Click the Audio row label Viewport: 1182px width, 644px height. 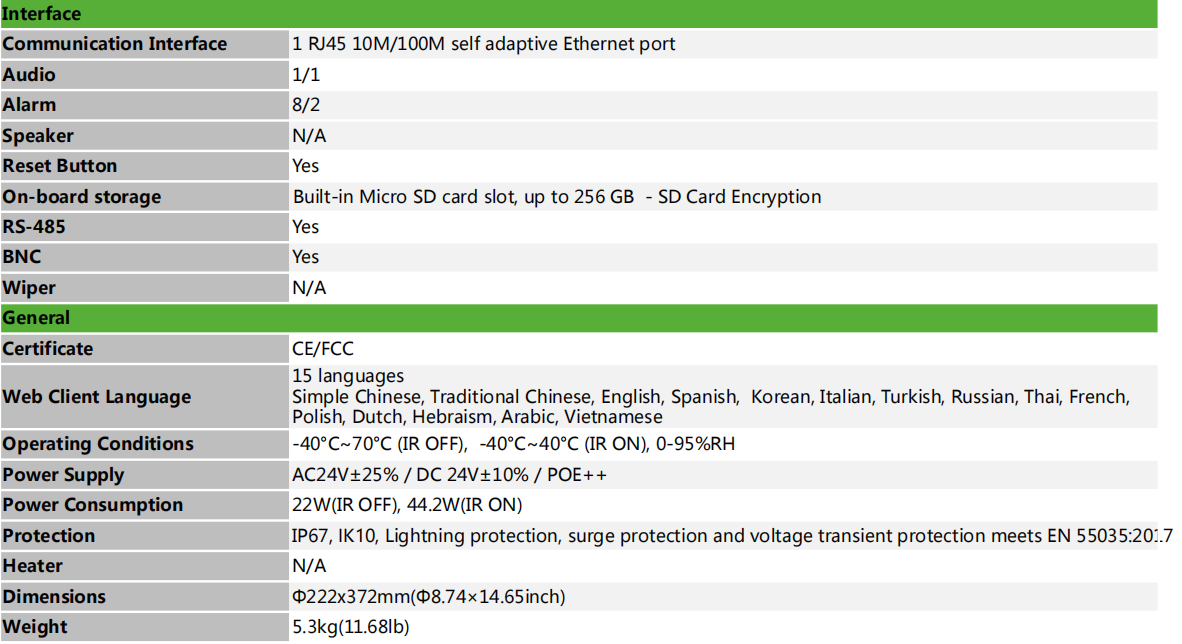click(29, 75)
